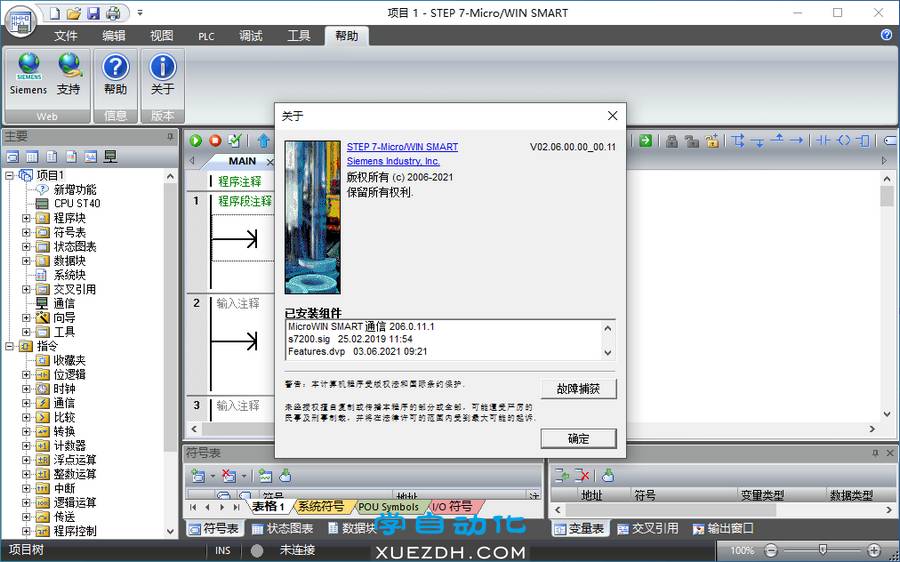900x562 pixels.
Task: Click the zoom slider handle in status bar
Action: point(823,550)
